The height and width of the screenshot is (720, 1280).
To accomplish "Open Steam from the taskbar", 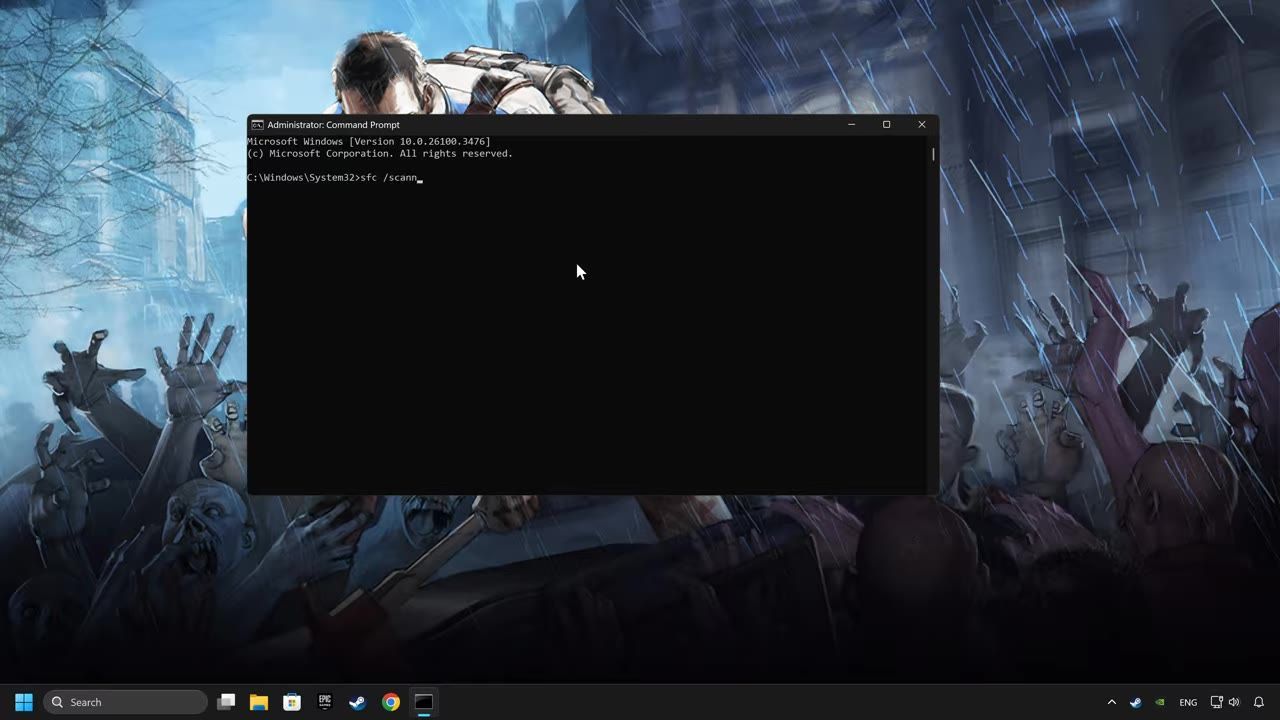I will pyautogui.click(x=357, y=702).
